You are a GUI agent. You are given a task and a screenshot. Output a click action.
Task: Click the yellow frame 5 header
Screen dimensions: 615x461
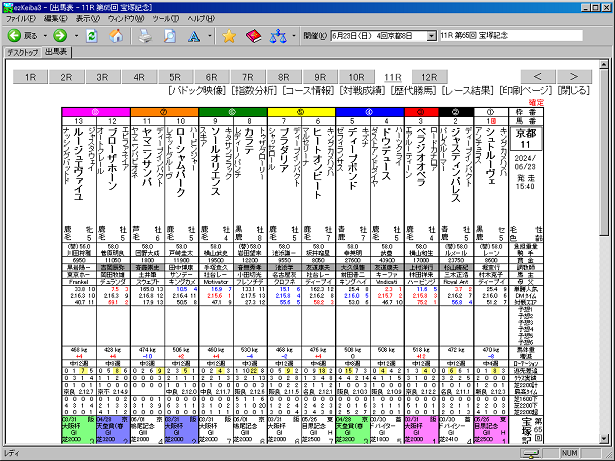tap(301, 112)
